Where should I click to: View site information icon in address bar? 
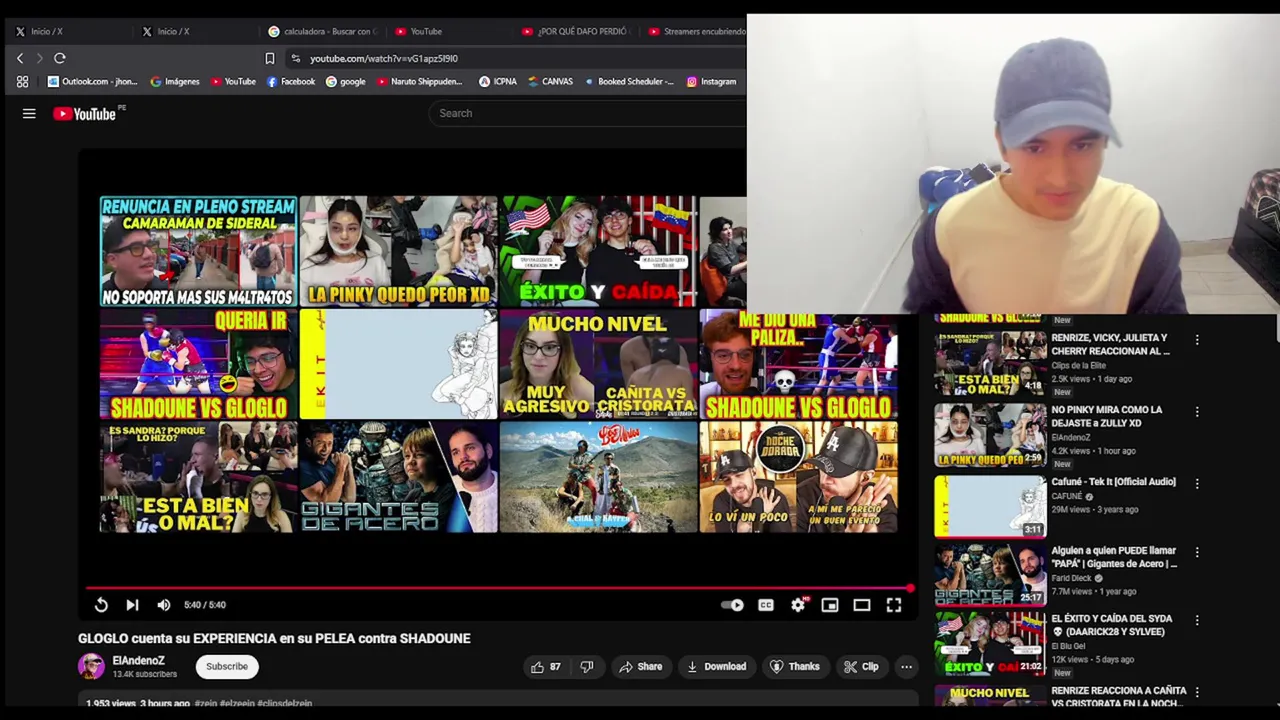click(x=295, y=58)
